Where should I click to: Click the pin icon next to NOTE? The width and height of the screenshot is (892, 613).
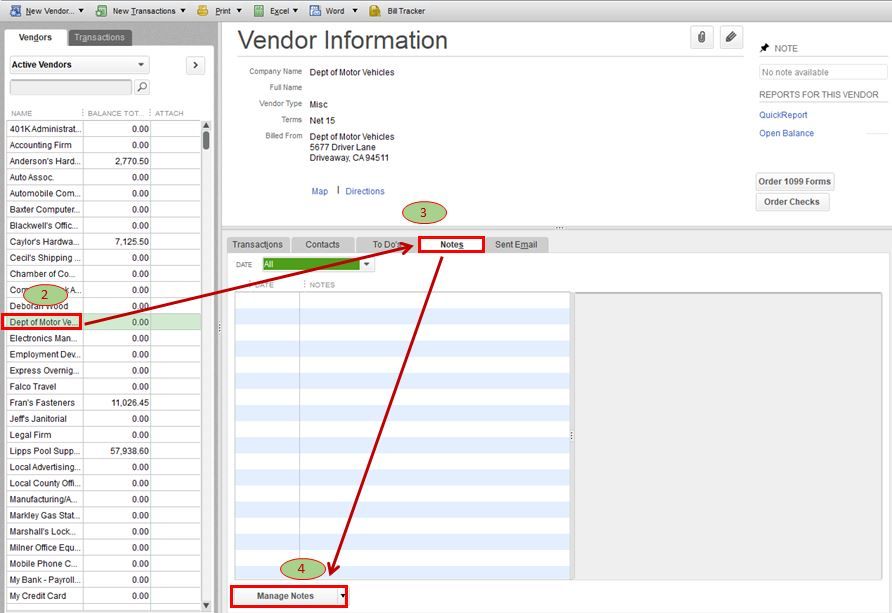[x=764, y=48]
